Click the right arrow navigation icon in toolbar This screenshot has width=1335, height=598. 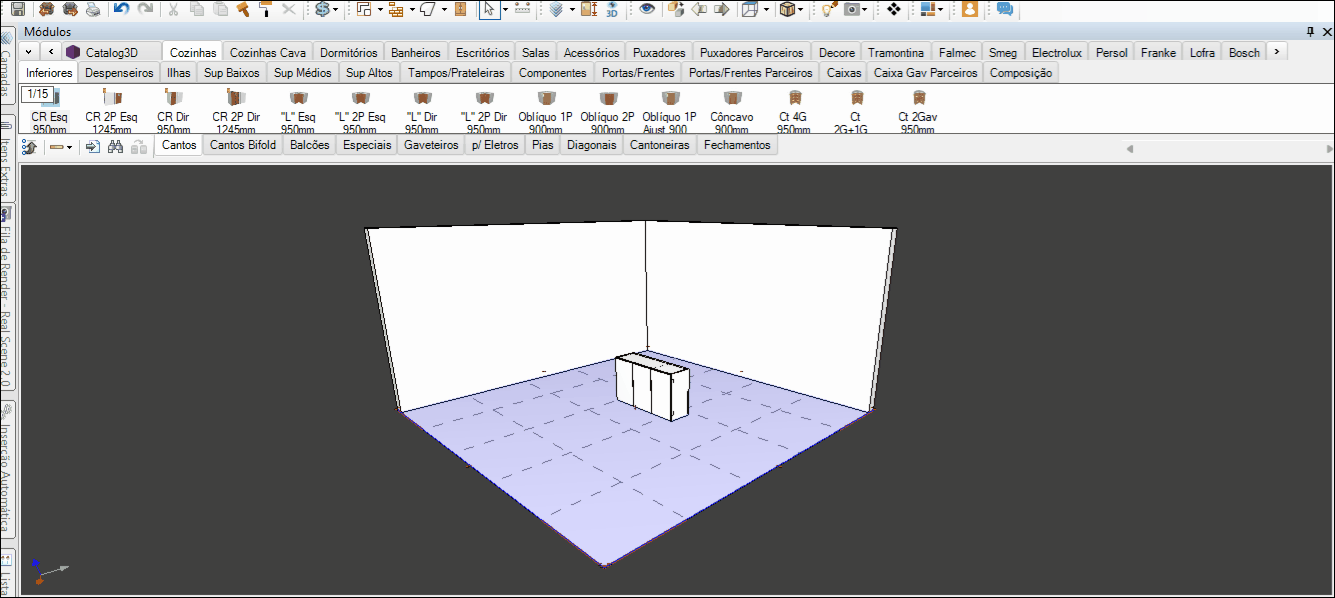[722, 9]
